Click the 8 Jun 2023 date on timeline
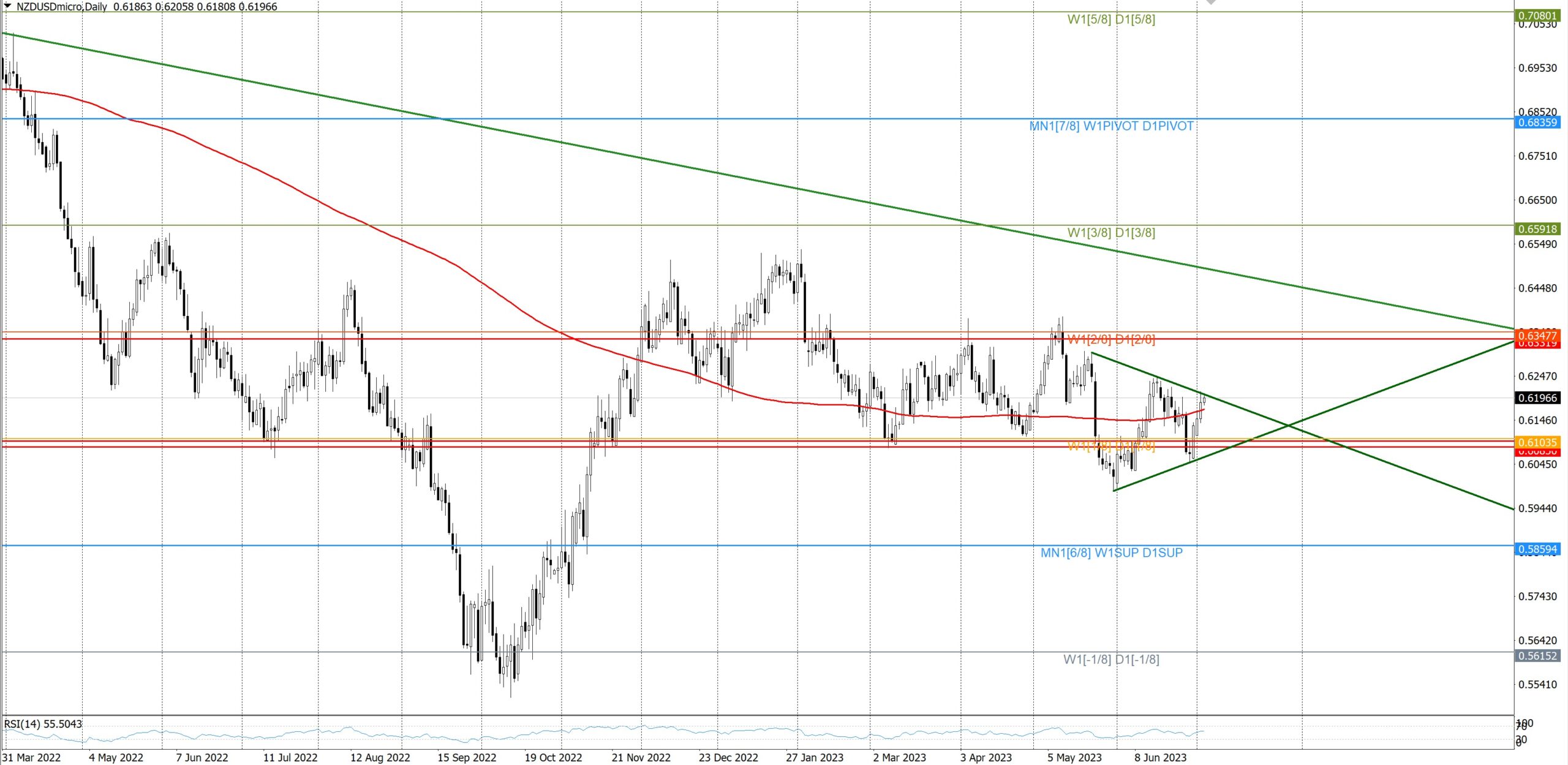 (x=1159, y=758)
